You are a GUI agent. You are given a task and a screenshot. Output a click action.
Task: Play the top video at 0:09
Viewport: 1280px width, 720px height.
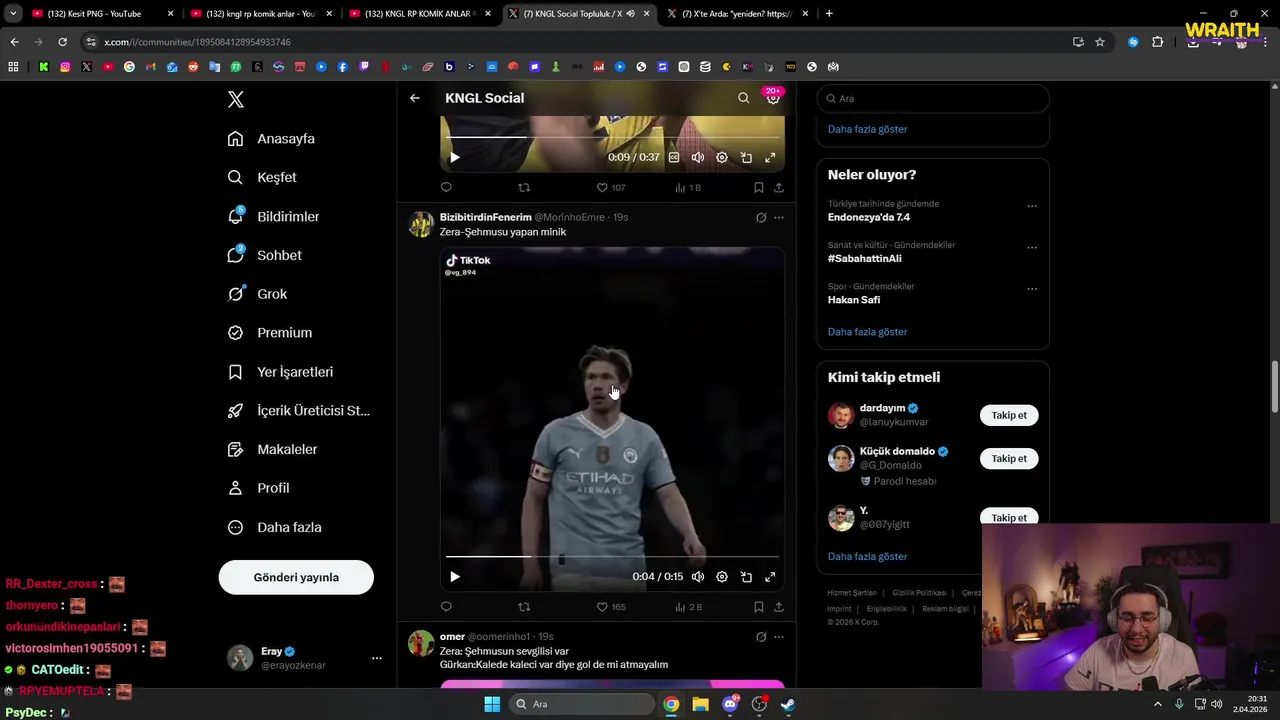pos(455,158)
